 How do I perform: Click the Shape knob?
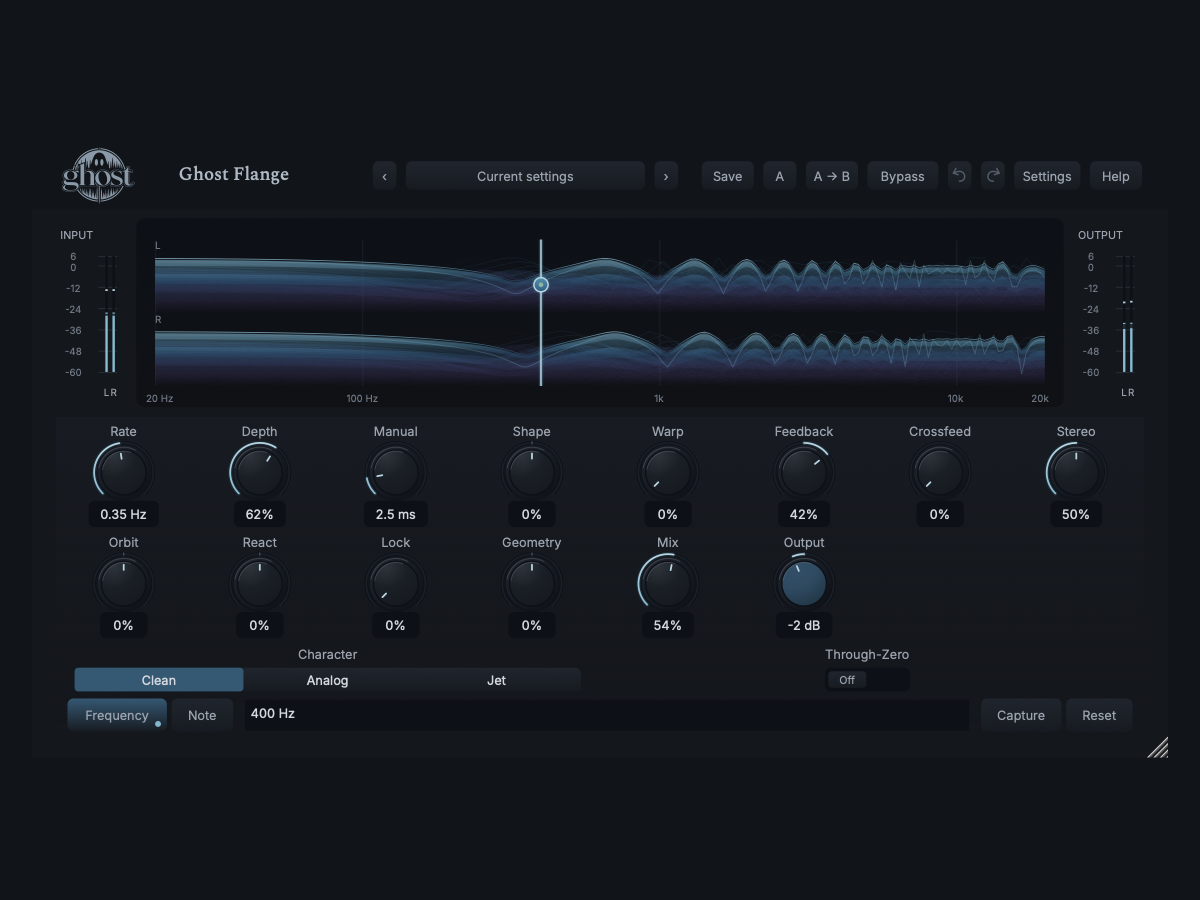coord(531,472)
